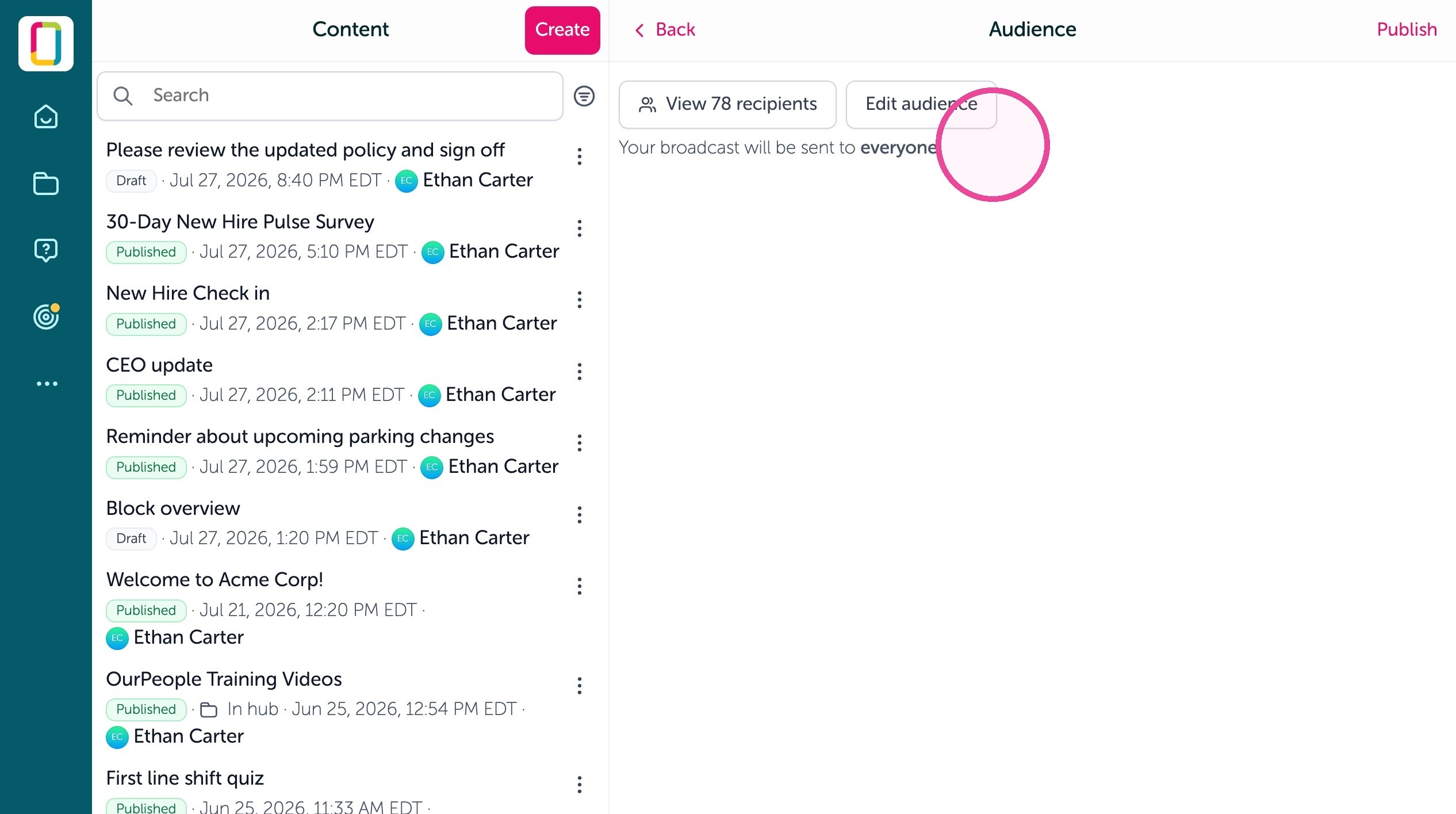This screenshot has width=1456, height=814.
Task: Click the Create button
Action: tap(562, 30)
